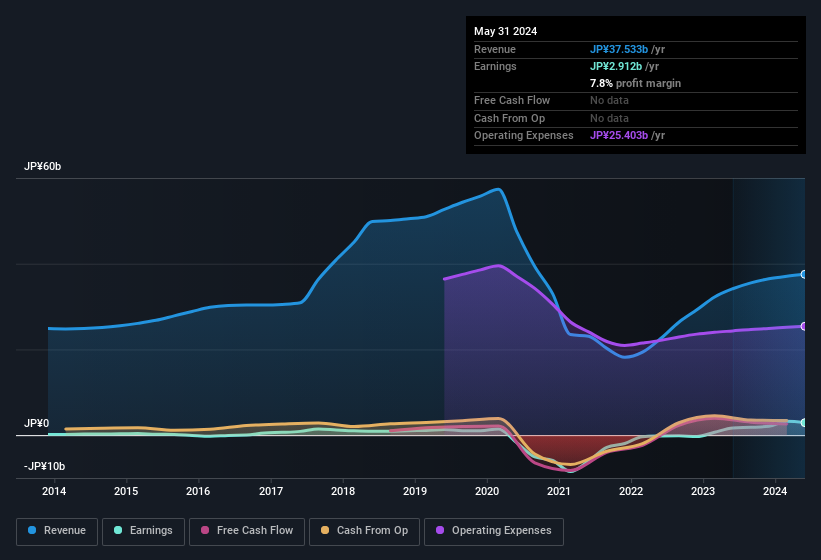The height and width of the screenshot is (560, 821).
Task: Click the 2017 x-axis label
Action: click(x=271, y=491)
